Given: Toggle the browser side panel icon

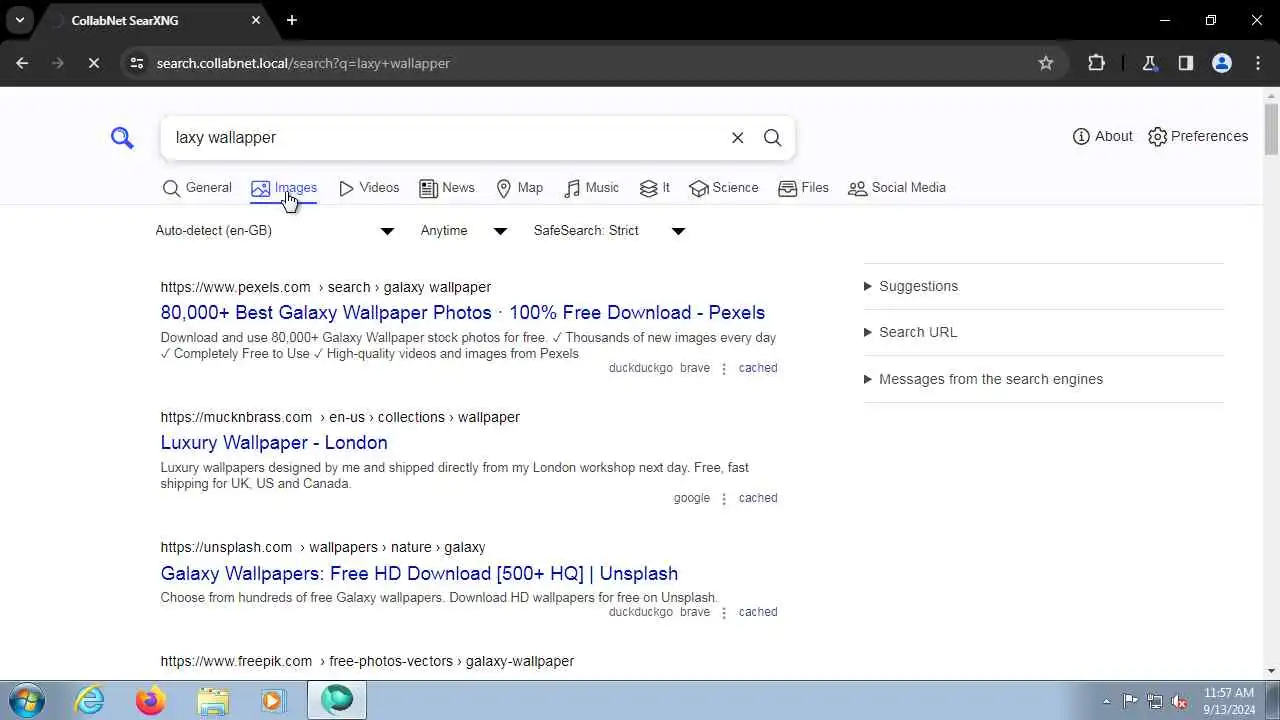Looking at the screenshot, I should pos(1186,63).
